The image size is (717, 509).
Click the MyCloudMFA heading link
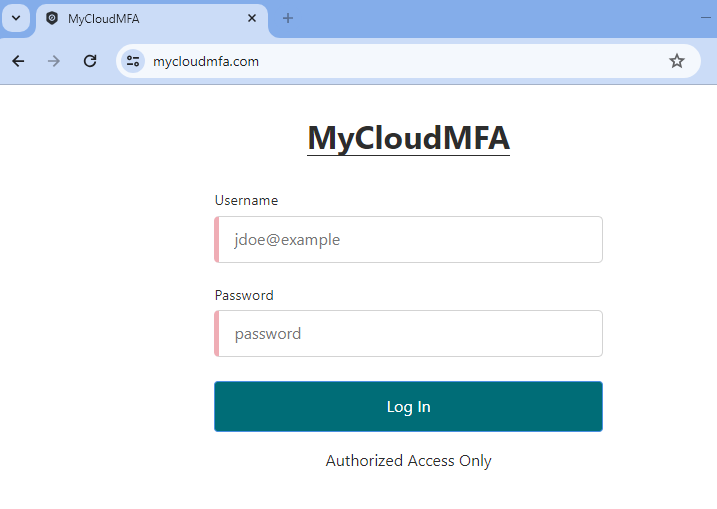point(408,138)
